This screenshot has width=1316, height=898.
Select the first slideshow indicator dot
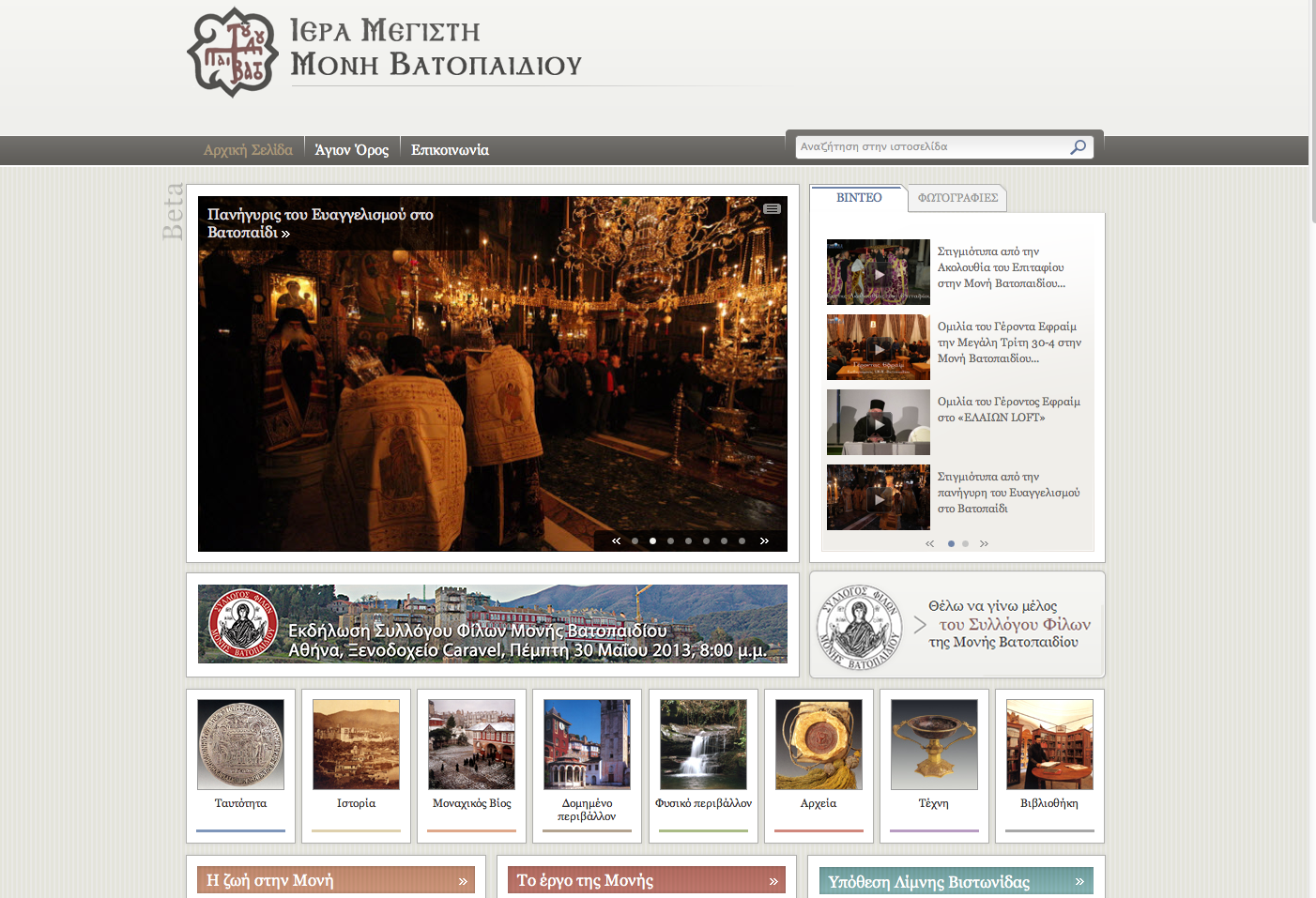[x=635, y=540]
